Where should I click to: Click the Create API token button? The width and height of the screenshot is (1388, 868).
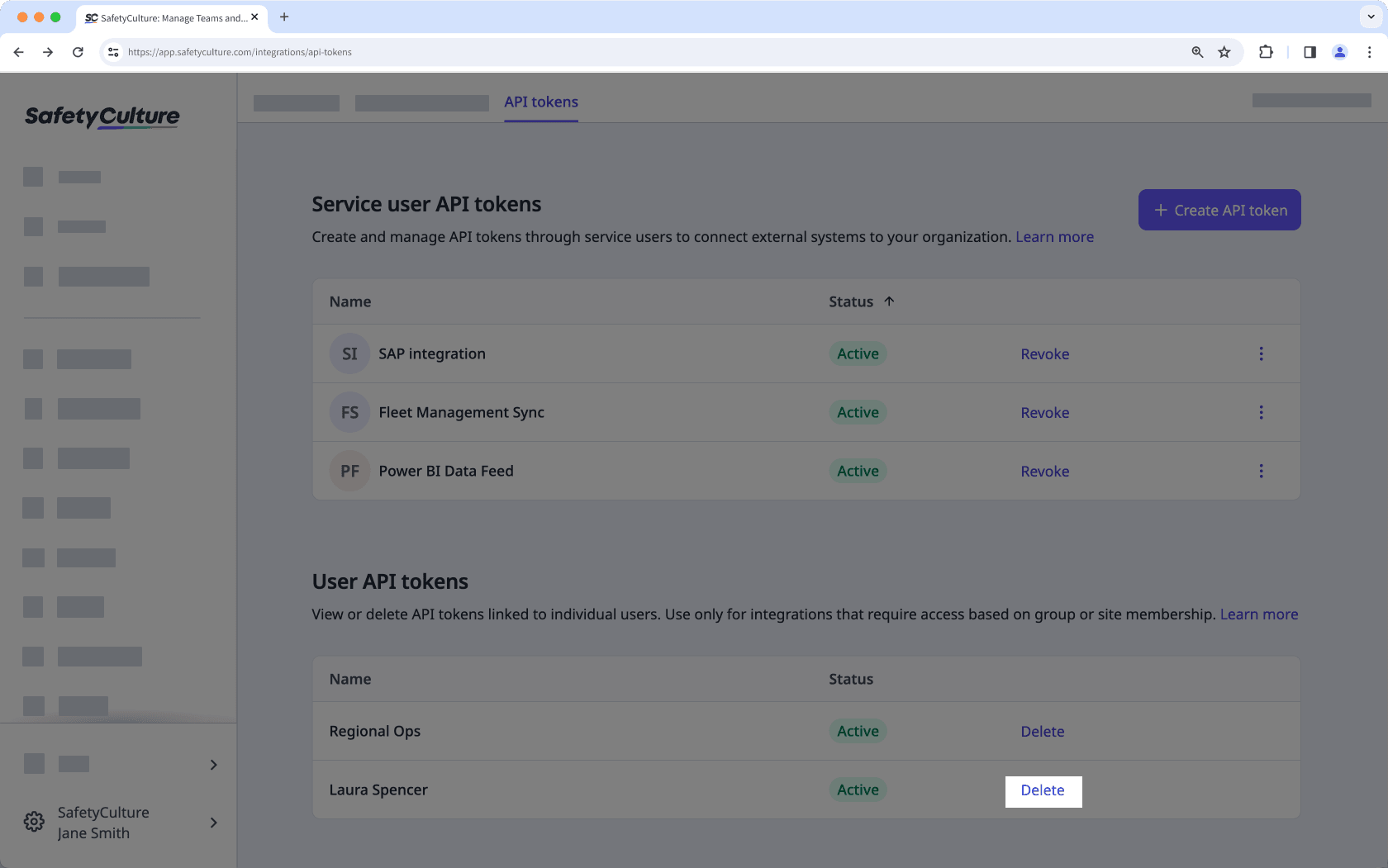[1219, 210]
